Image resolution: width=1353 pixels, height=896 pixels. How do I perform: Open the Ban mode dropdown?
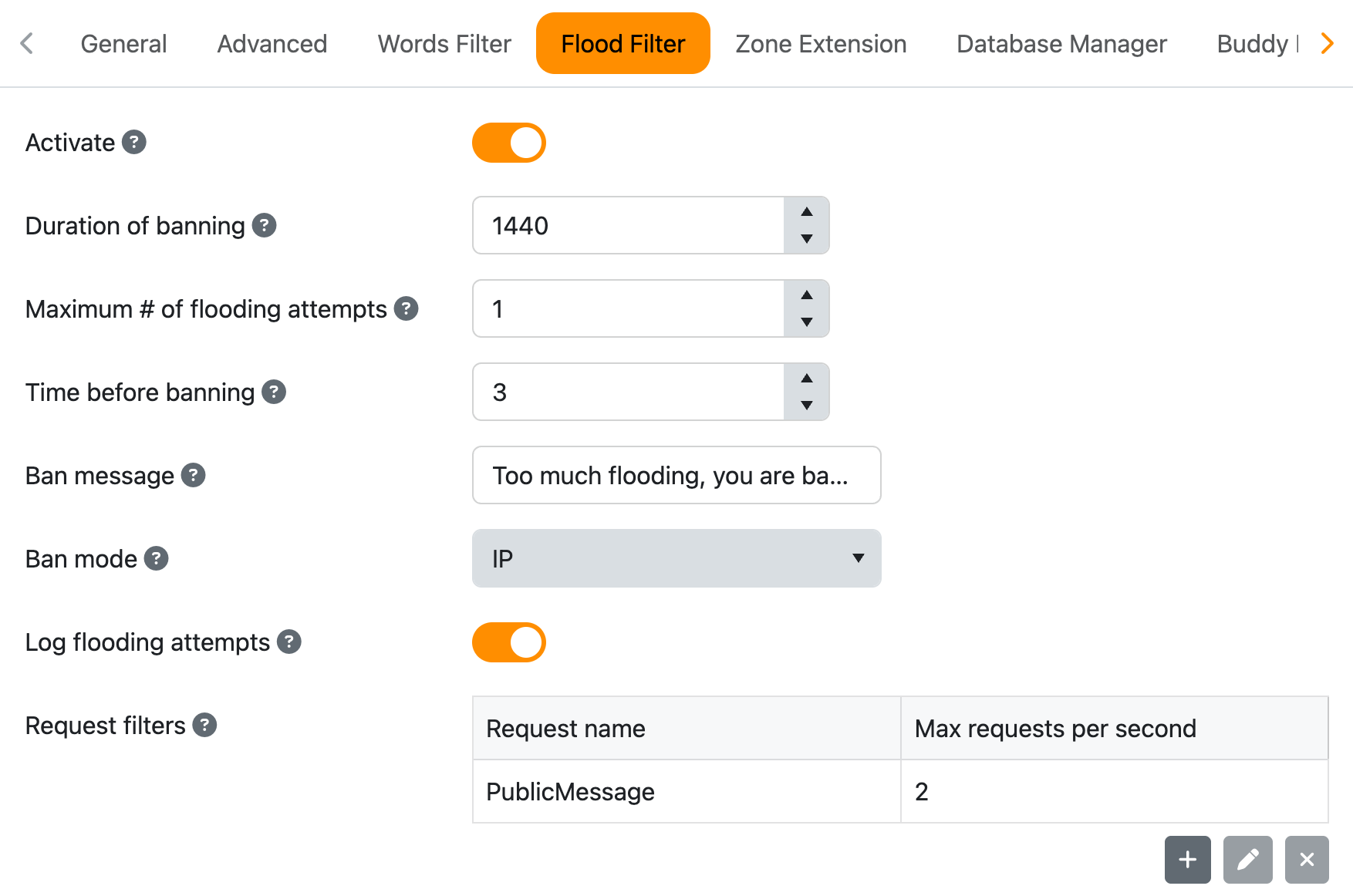tap(676, 558)
